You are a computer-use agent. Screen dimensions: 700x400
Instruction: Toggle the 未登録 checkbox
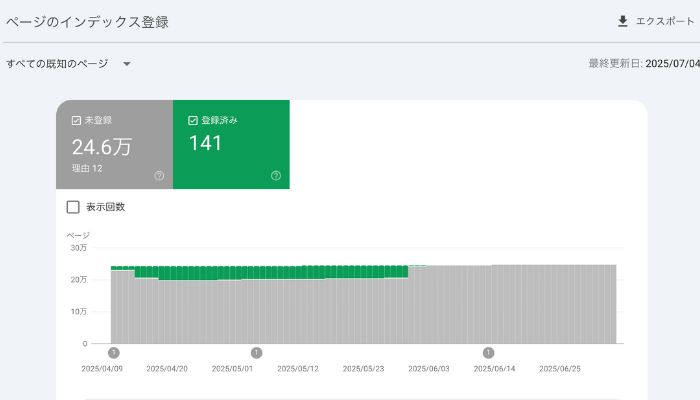[76, 121]
